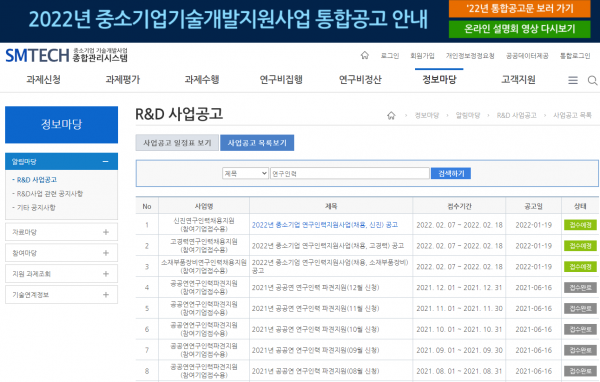Screen dimensions: 600x382
Task: Open the hamburger all-menu icon
Action: [x=572, y=80]
